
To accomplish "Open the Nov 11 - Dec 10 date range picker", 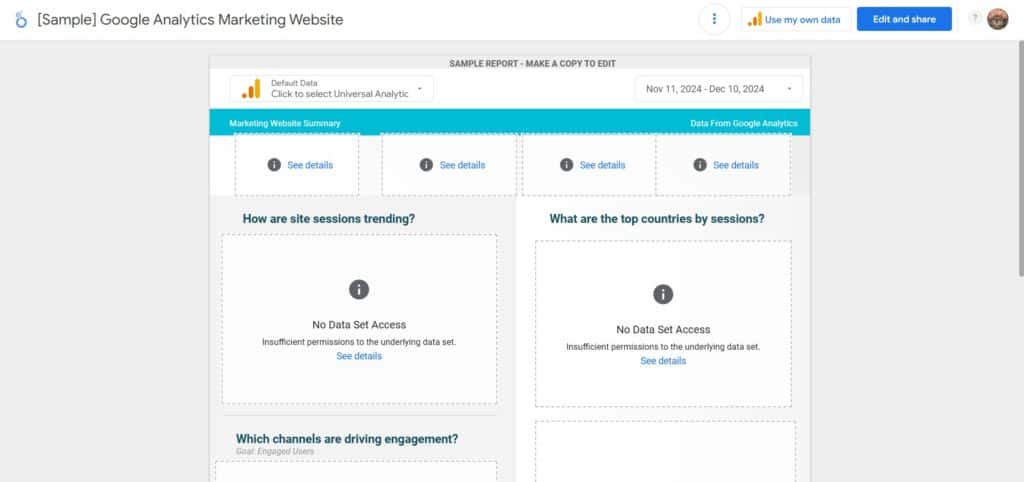I will 718,89.
